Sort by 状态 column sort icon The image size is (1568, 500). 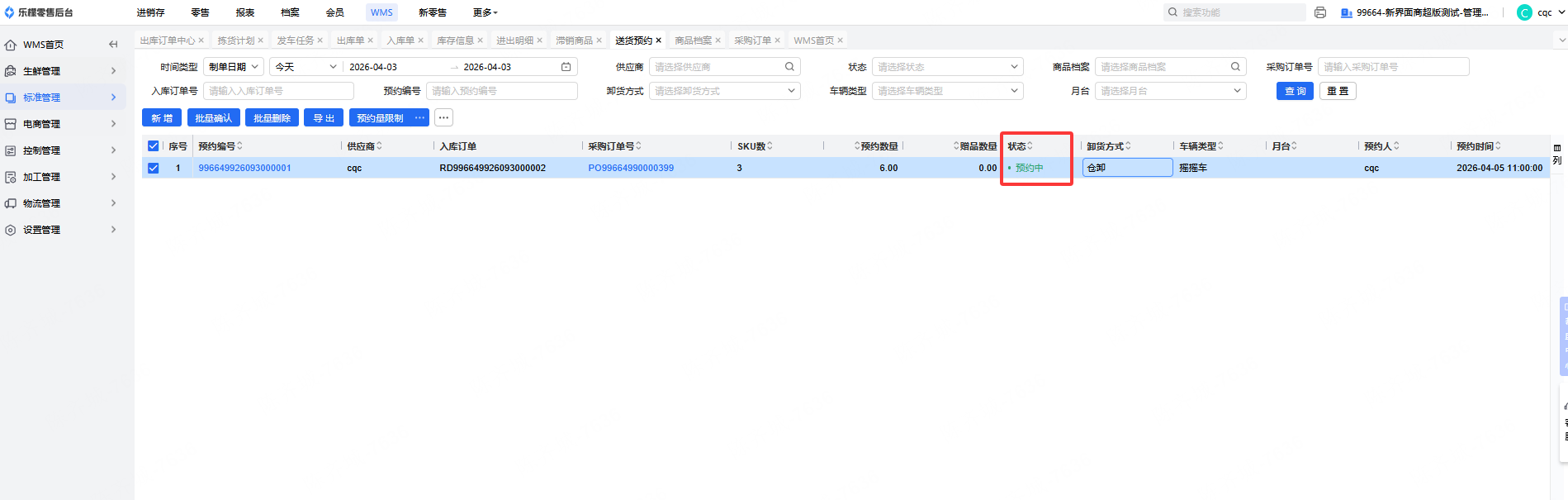tap(1030, 146)
